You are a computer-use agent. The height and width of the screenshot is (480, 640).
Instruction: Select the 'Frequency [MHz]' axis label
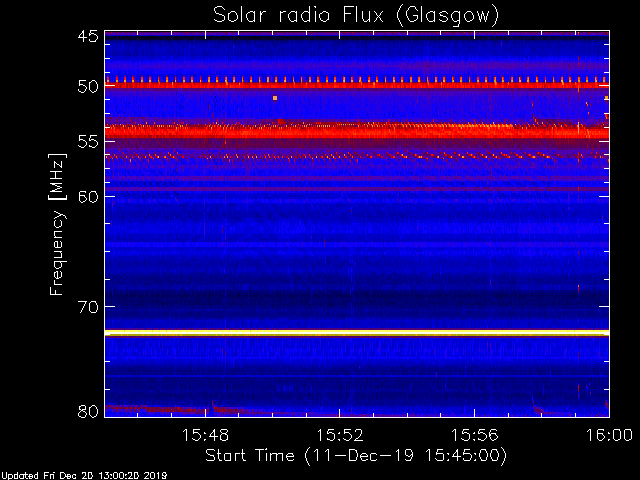57,224
